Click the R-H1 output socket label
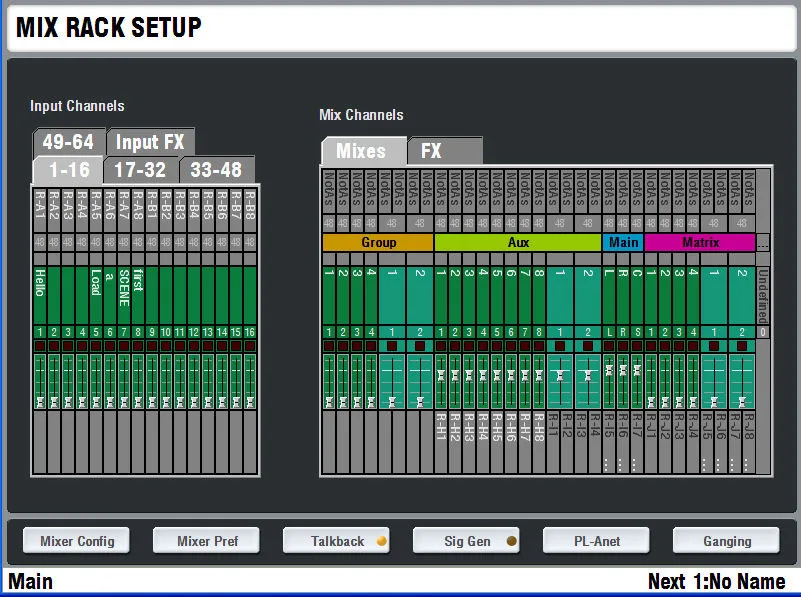 [441, 442]
